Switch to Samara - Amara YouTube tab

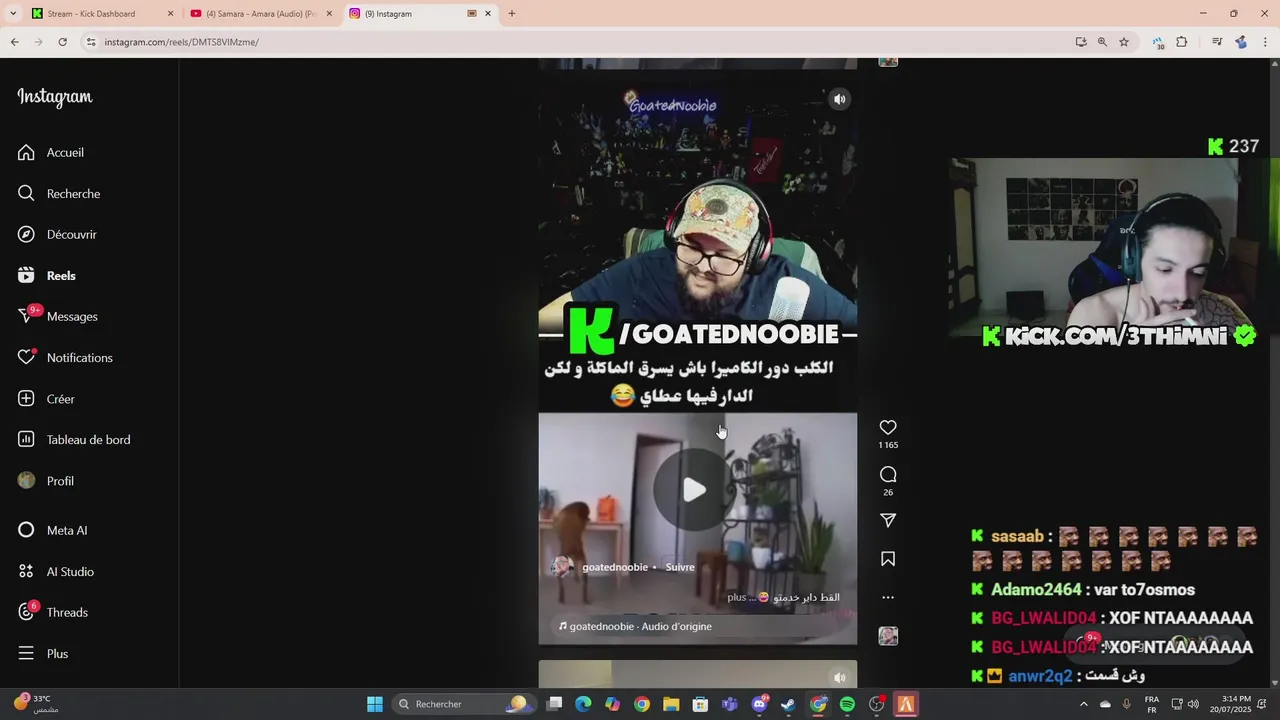260,14
